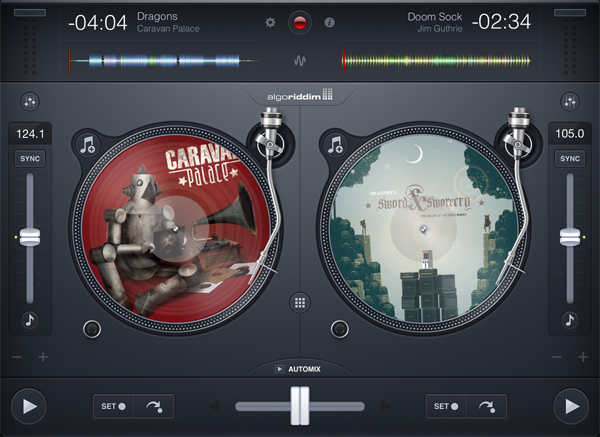This screenshot has height=437, width=600.
Task: Start Automix mode
Action: [299, 369]
